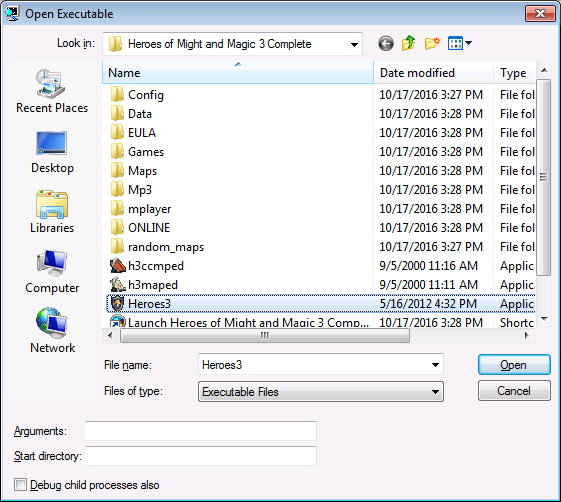Sort by Date modified column
The width and height of the screenshot is (561, 502).
(x=434, y=73)
